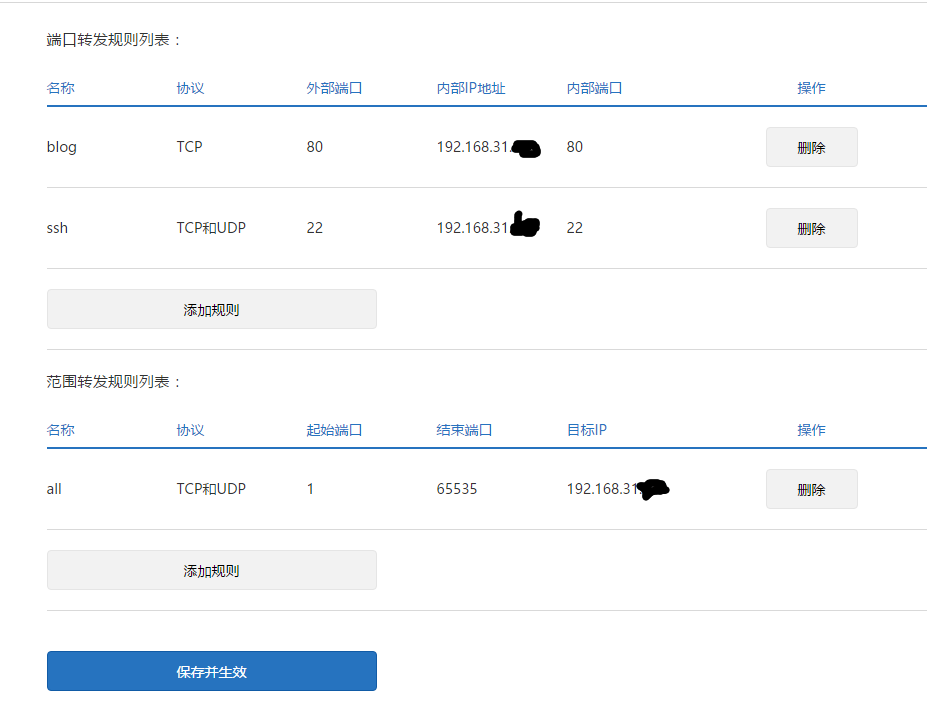948x720 pixels.
Task: Select the ssh rule name
Action: [x=57, y=228]
